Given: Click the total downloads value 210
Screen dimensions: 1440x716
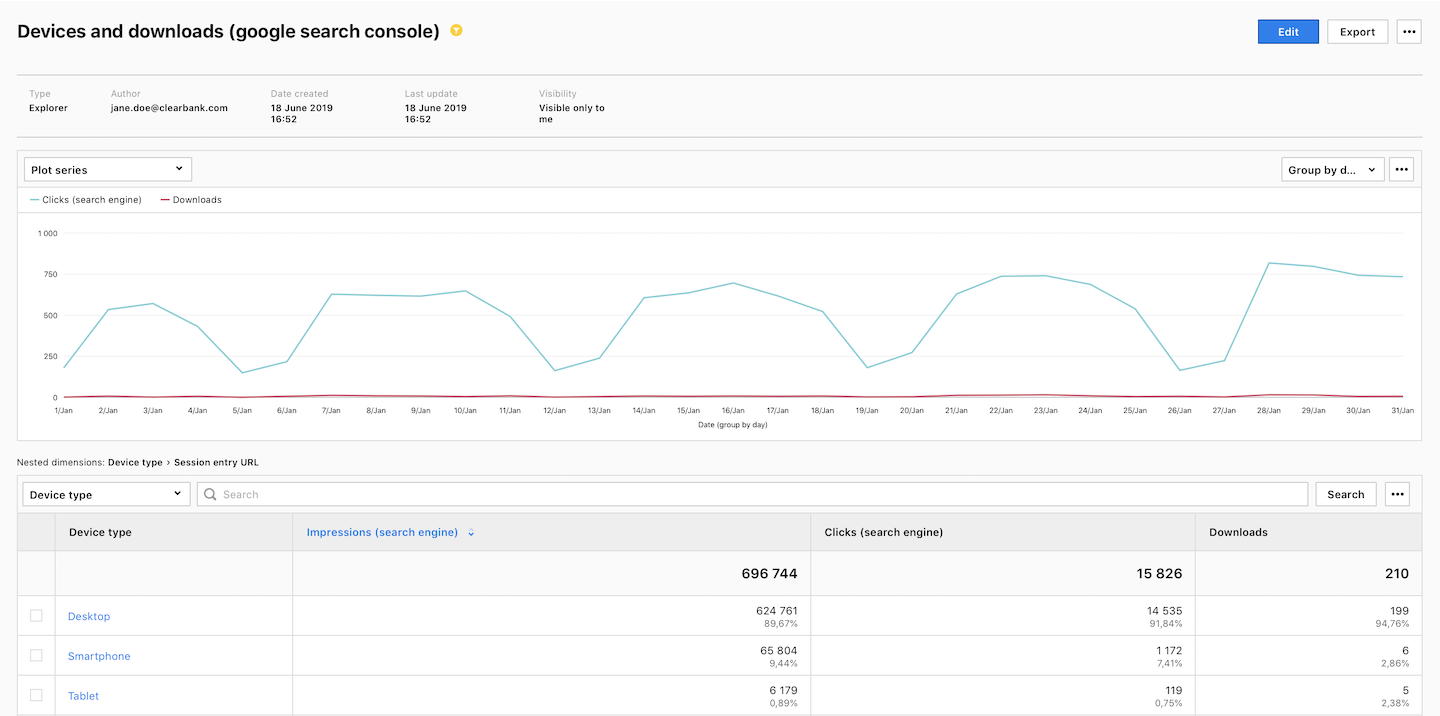Looking at the screenshot, I should click(x=1397, y=573).
